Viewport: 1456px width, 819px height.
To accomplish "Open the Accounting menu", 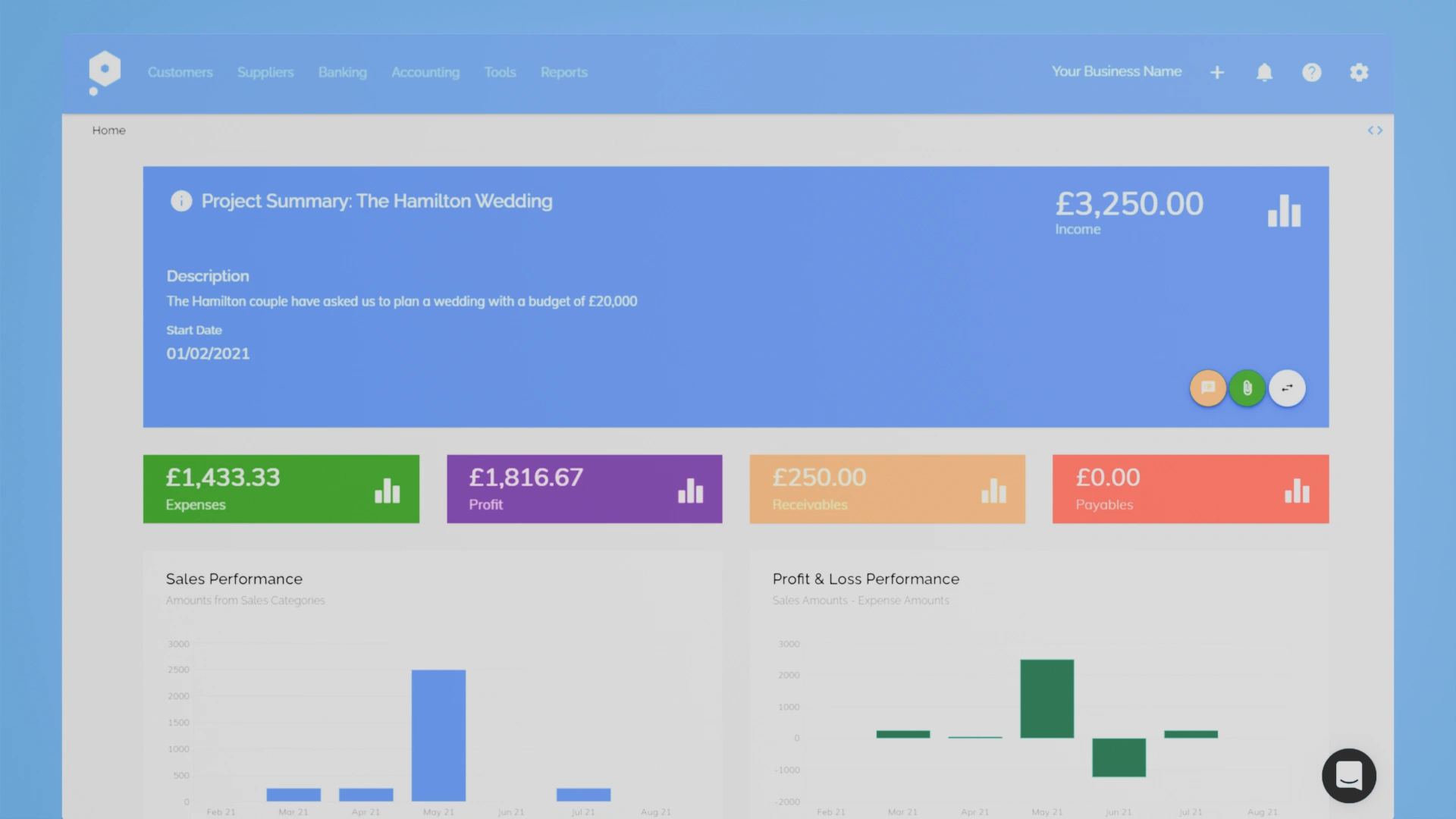I will 425,72.
